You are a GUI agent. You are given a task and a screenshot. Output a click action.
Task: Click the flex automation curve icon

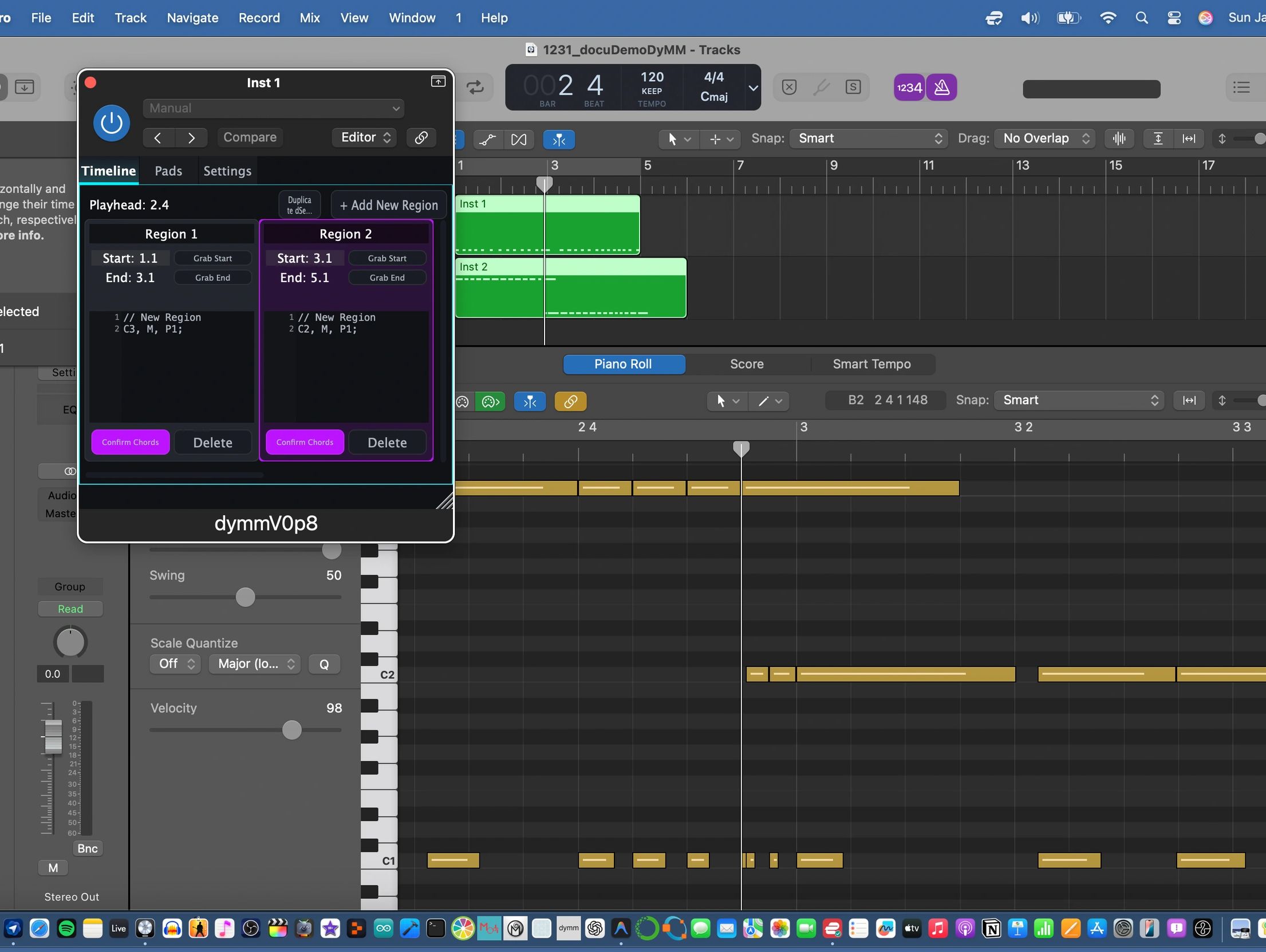point(487,139)
